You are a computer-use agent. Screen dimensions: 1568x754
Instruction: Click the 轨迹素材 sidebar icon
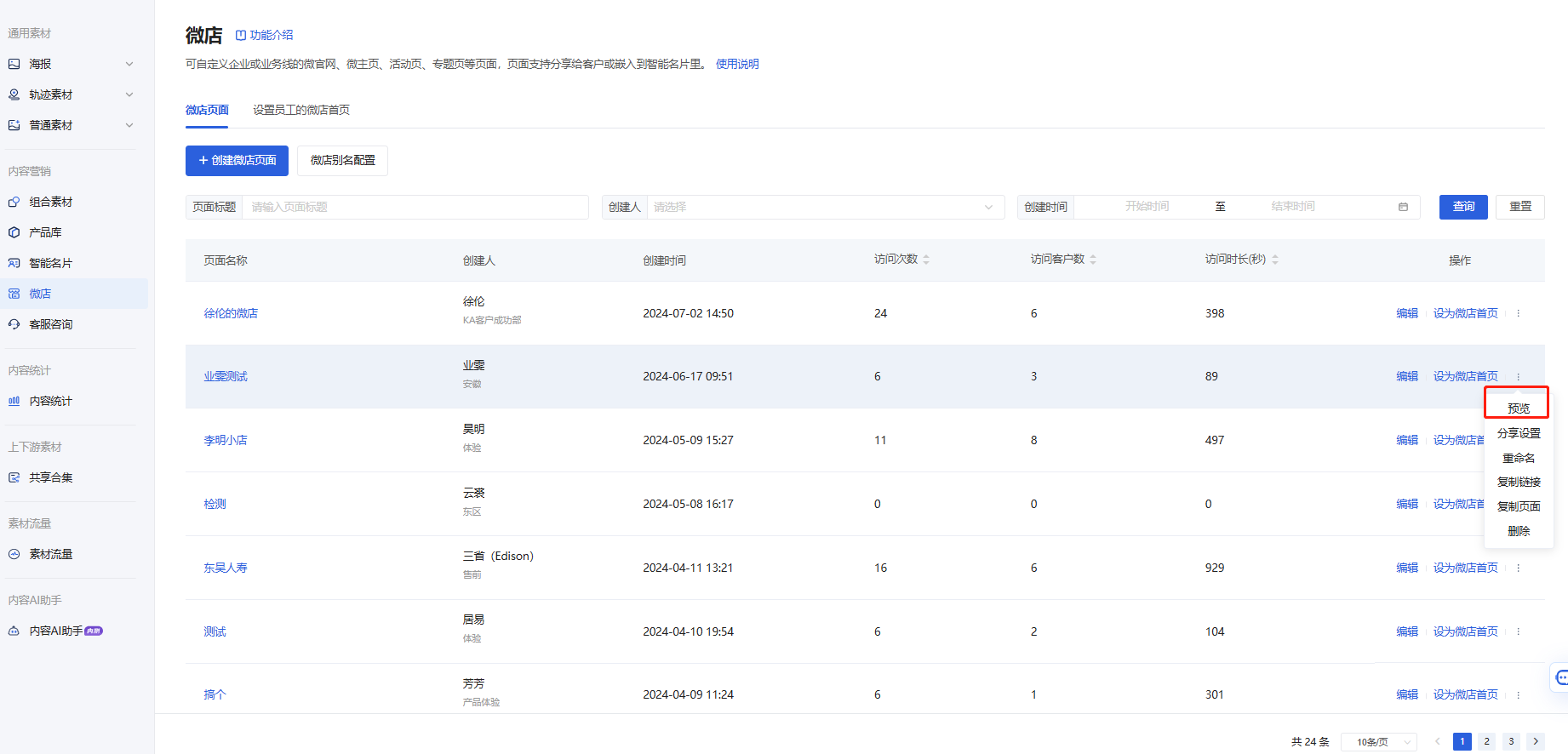(x=14, y=94)
